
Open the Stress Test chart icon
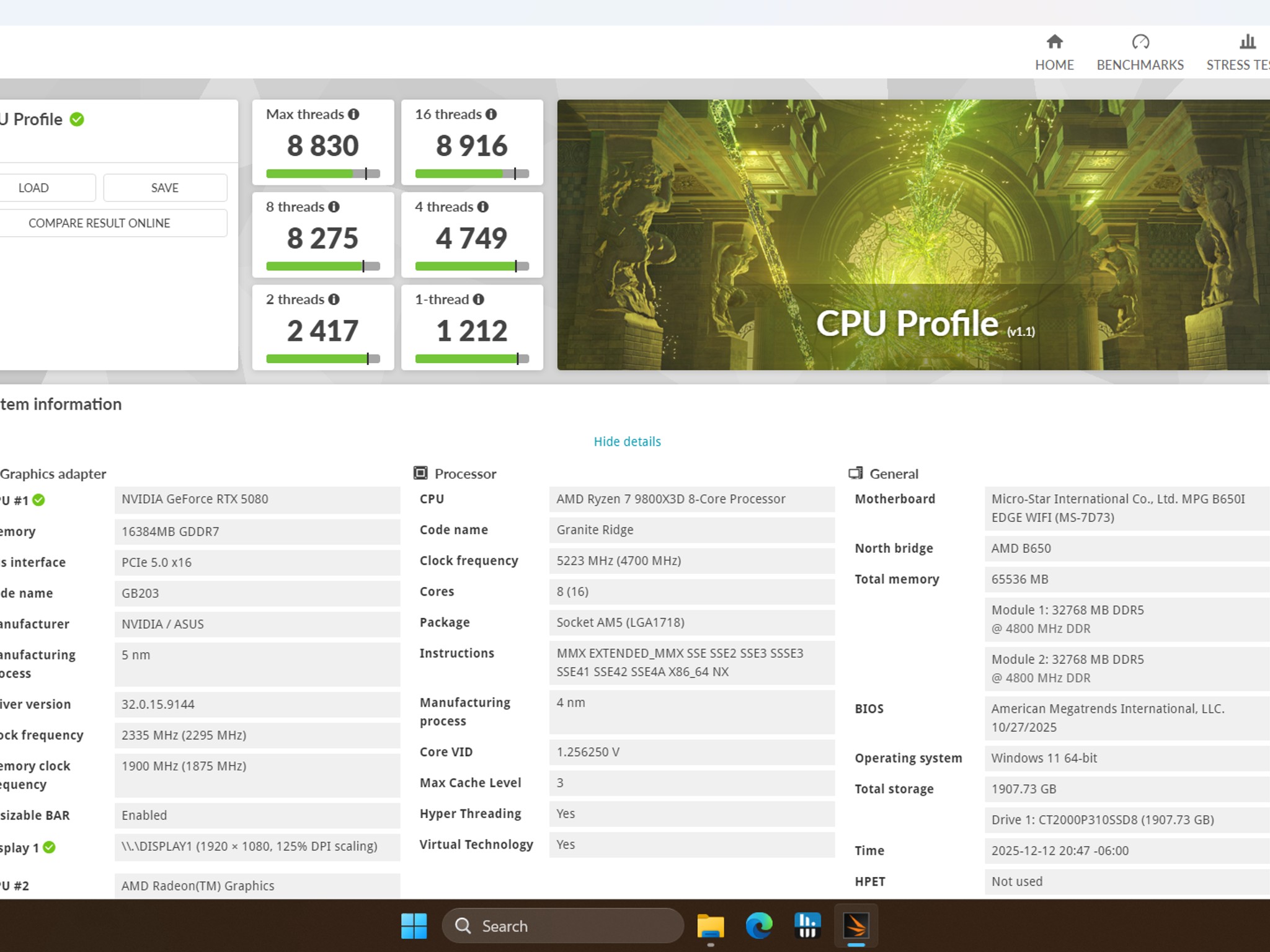1247,42
